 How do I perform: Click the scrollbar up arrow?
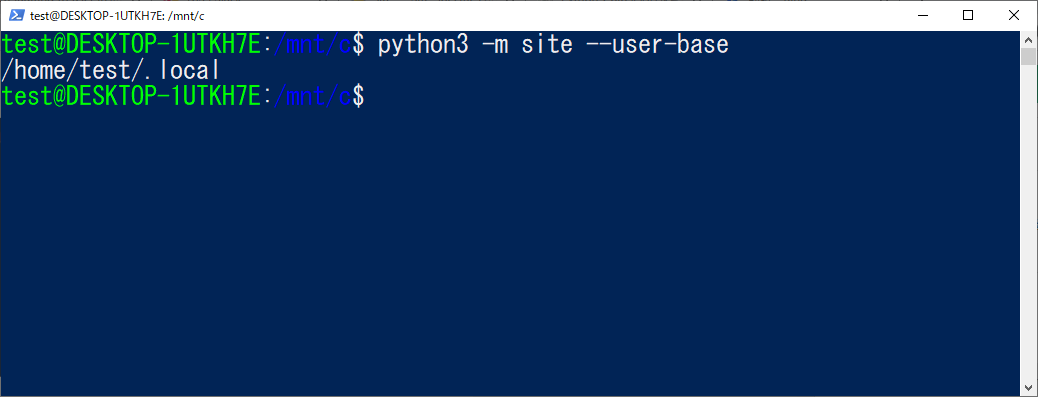tap(1028, 38)
